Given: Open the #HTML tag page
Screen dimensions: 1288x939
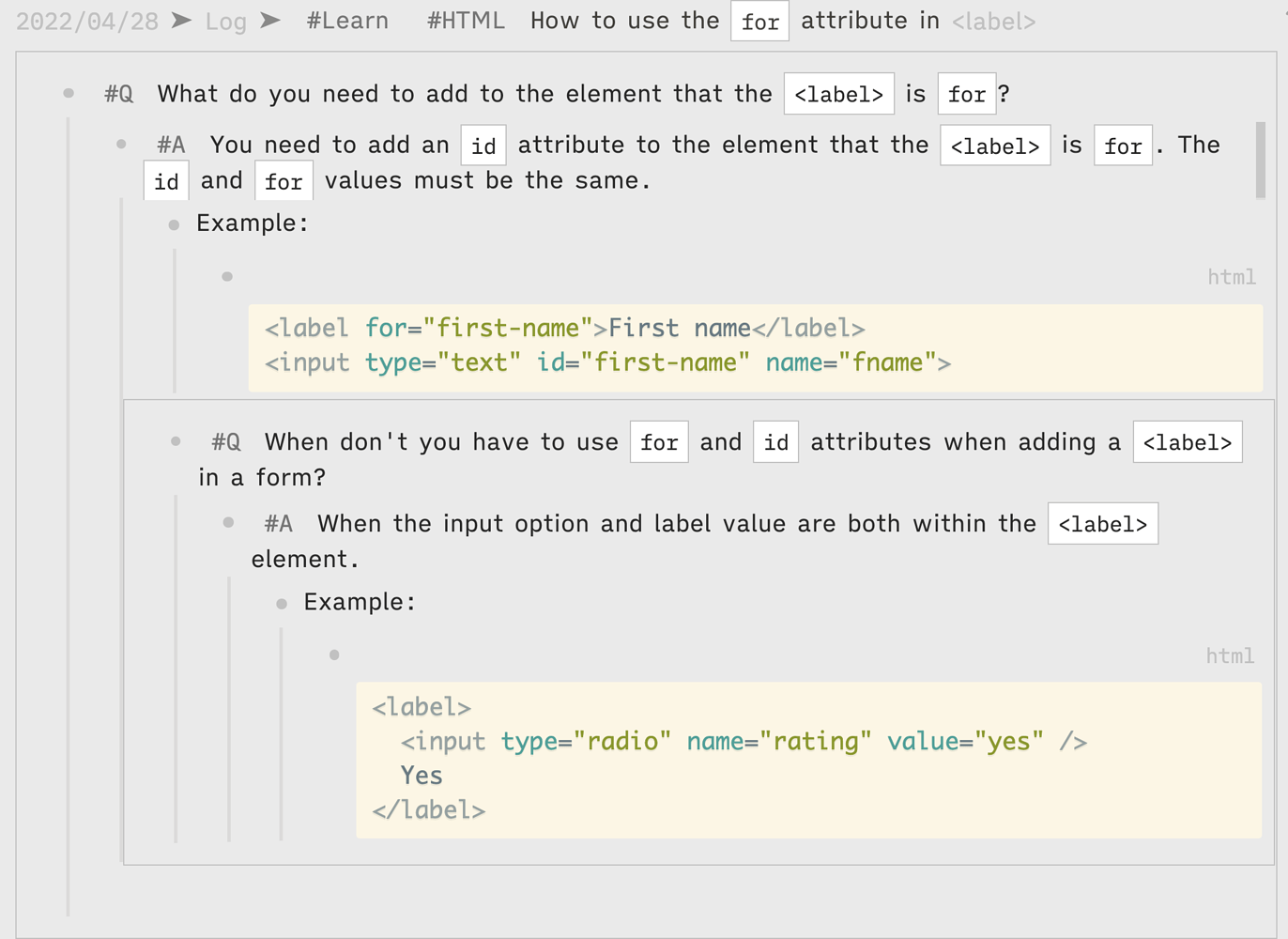Looking at the screenshot, I should pos(466,21).
